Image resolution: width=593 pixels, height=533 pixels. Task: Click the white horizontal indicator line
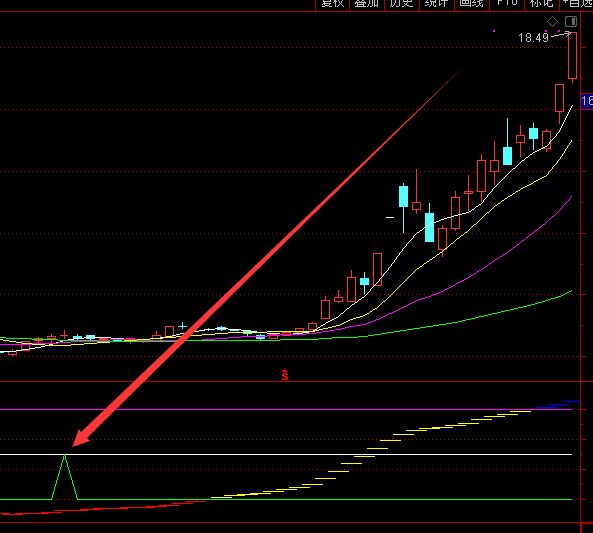tap(286, 454)
